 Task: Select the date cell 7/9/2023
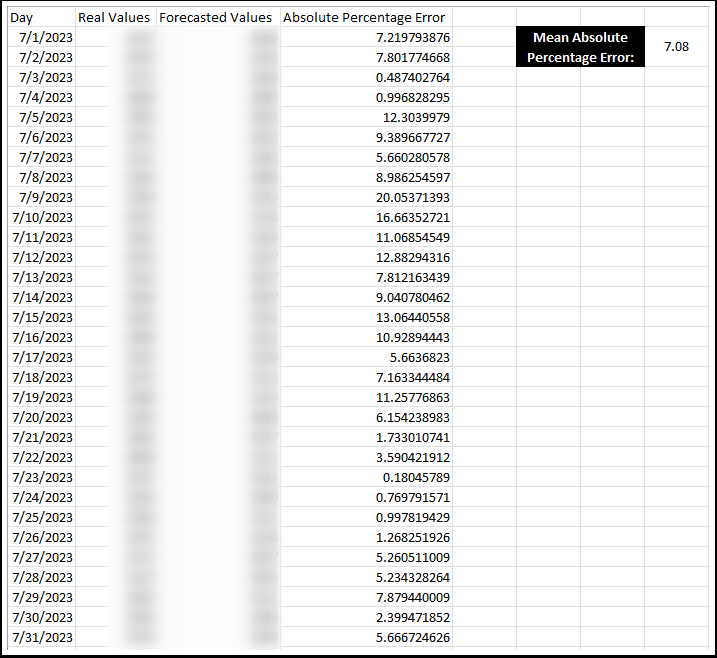[42, 198]
